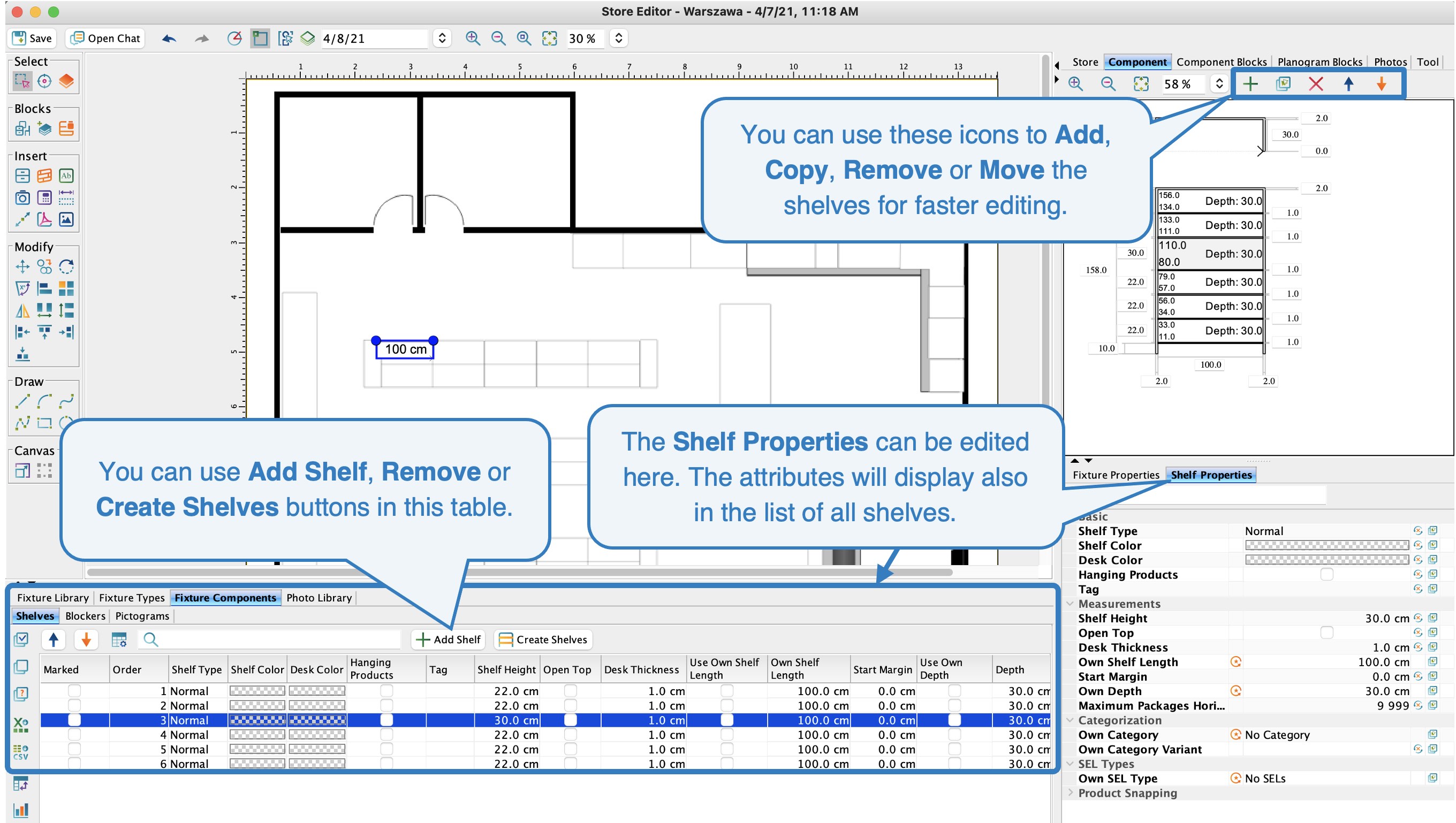This screenshot has height=823, width=1456.
Task: Move row down with orange arrow in shelves table
Action: pos(86,639)
